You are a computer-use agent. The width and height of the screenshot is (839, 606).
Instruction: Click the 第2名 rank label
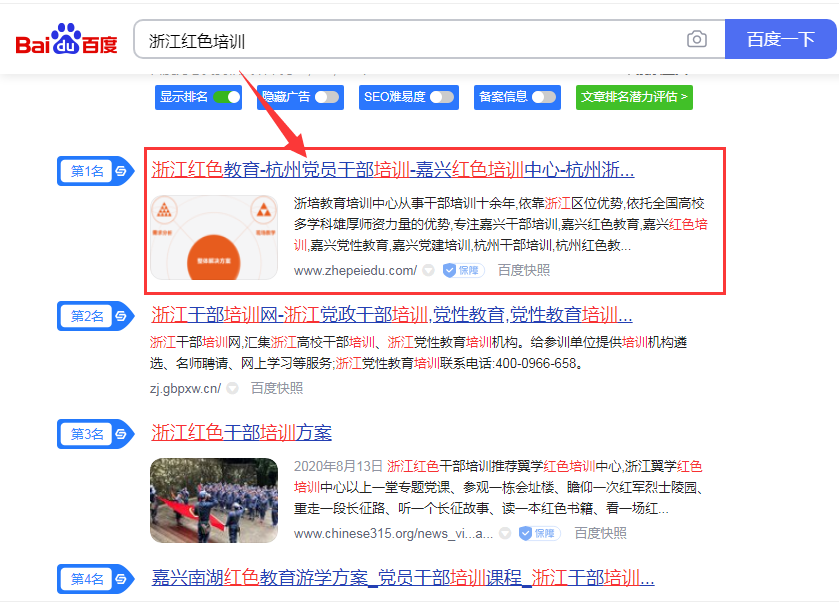pyautogui.click(x=87, y=316)
